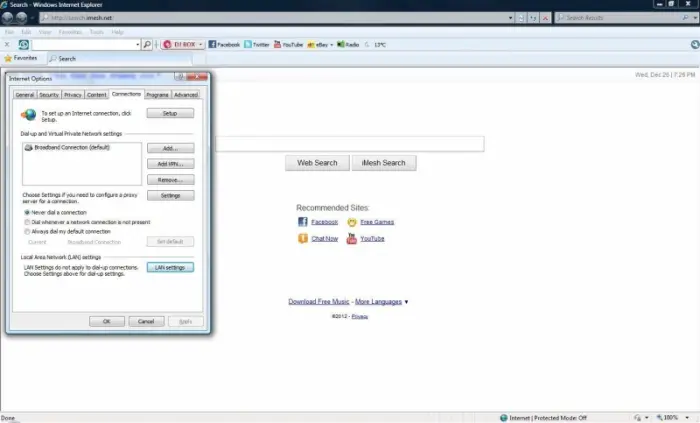Image resolution: width=700 pixels, height=423 pixels.
Task: Open the More Languages dropdown
Action: (x=381, y=302)
